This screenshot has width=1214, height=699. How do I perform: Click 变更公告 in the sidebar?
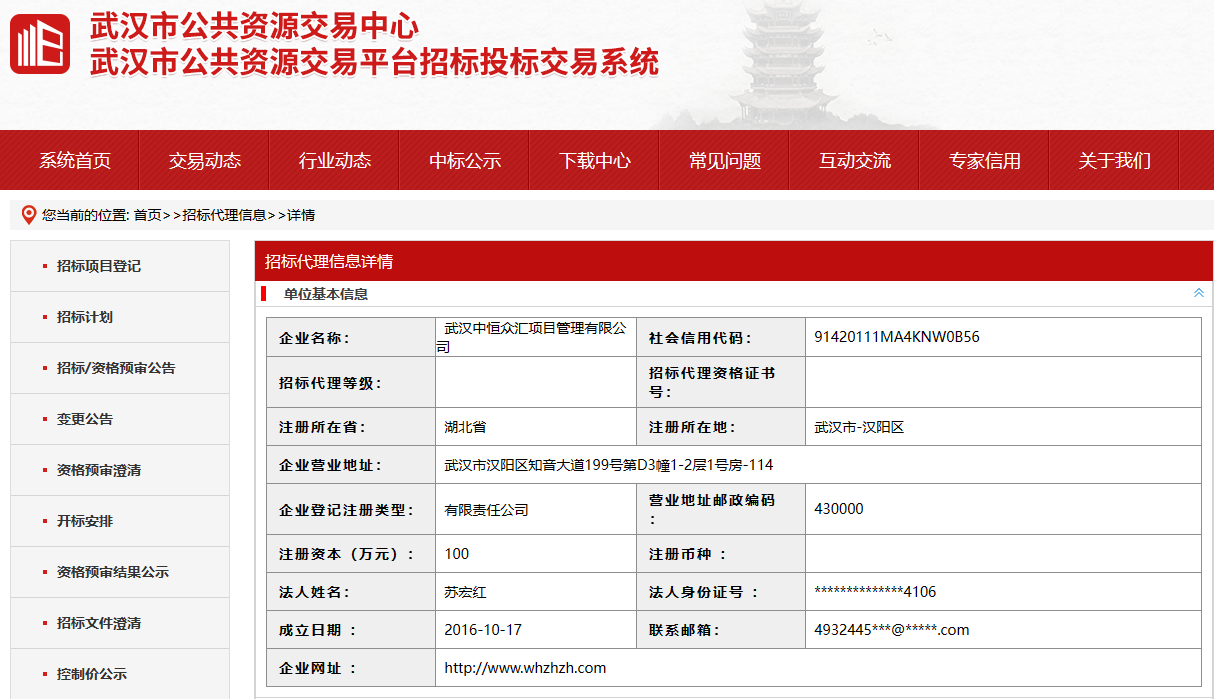pyautogui.click(x=84, y=419)
